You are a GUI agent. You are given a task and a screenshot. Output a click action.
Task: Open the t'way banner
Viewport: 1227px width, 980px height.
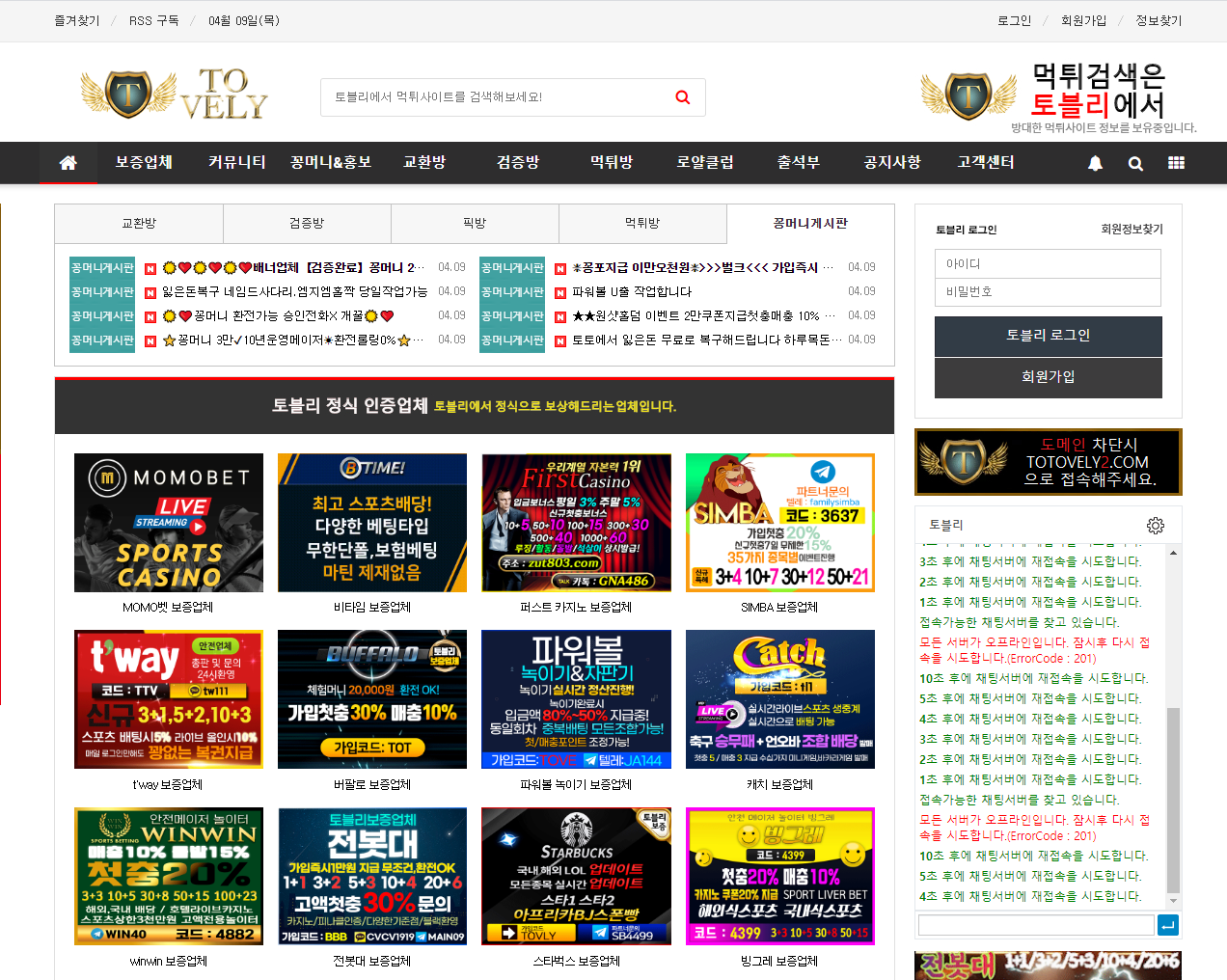coord(169,699)
